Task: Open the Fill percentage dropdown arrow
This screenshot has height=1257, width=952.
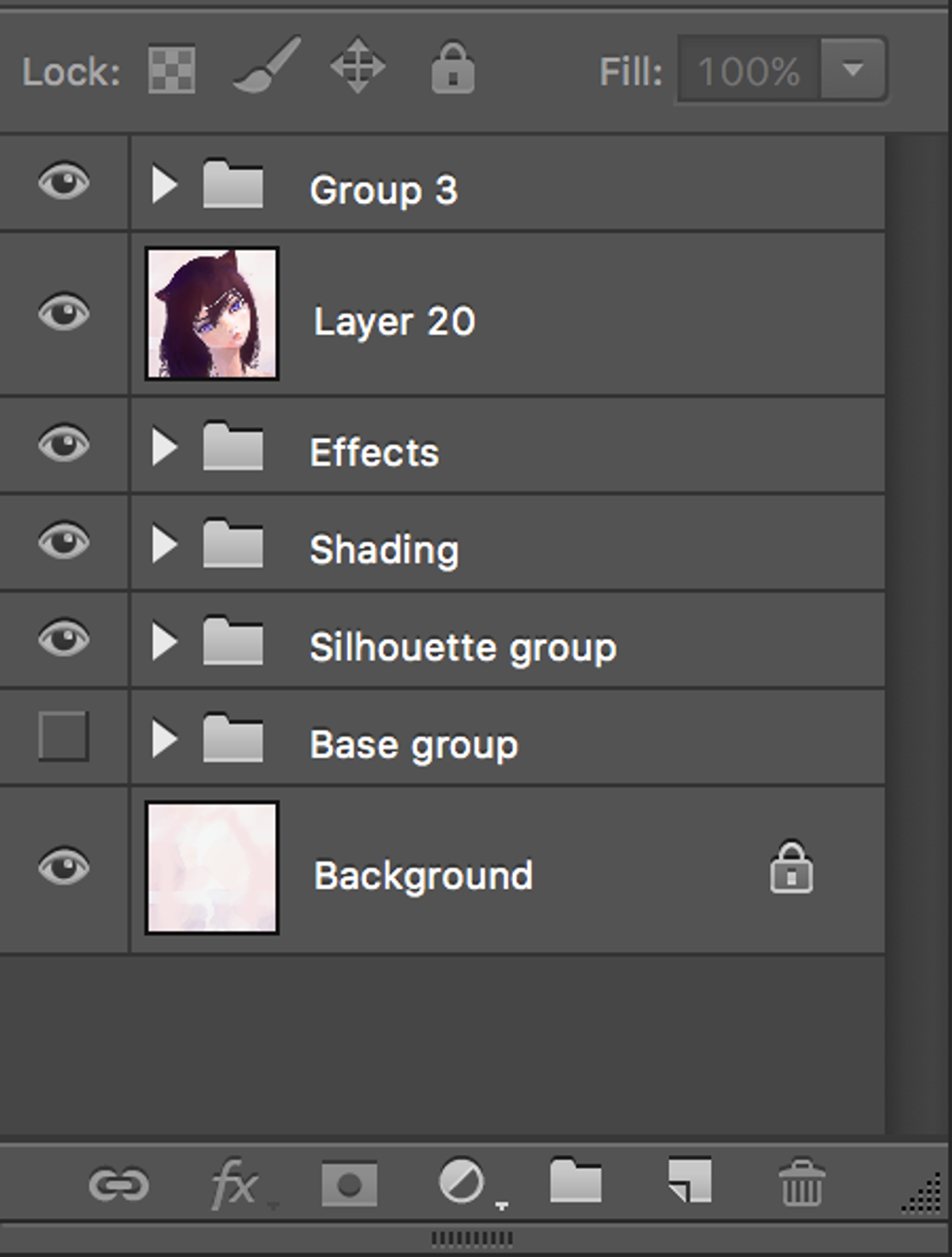Action: [x=853, y=70]
